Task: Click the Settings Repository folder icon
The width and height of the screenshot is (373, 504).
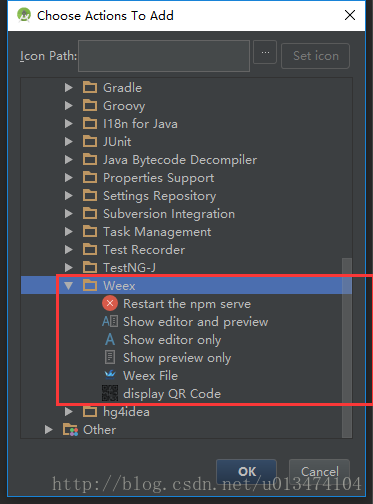Action: pyautogui.click(x=90, y=195)
